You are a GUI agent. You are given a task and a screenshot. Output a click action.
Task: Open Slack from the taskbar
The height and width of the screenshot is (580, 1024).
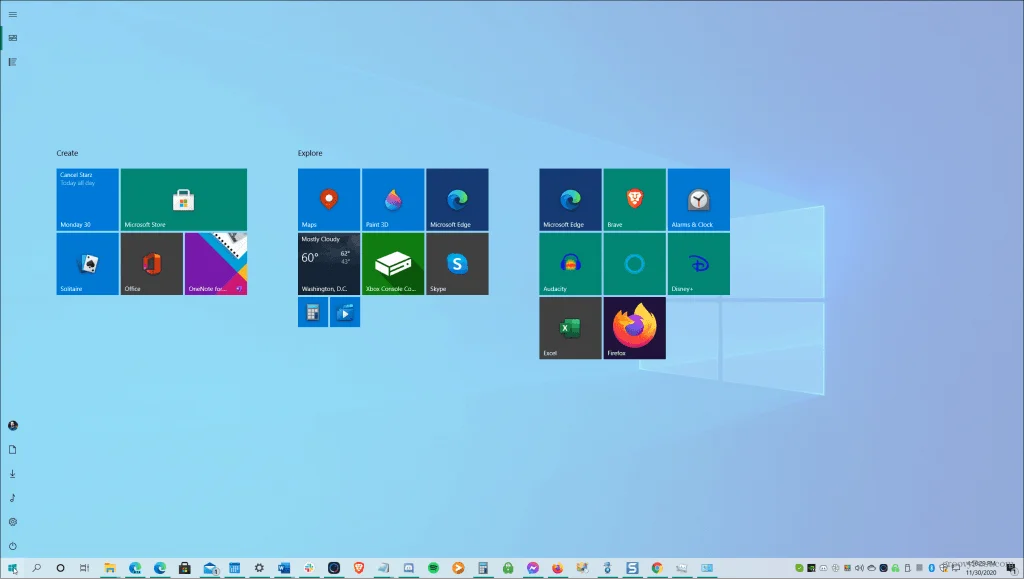(309, 568)
